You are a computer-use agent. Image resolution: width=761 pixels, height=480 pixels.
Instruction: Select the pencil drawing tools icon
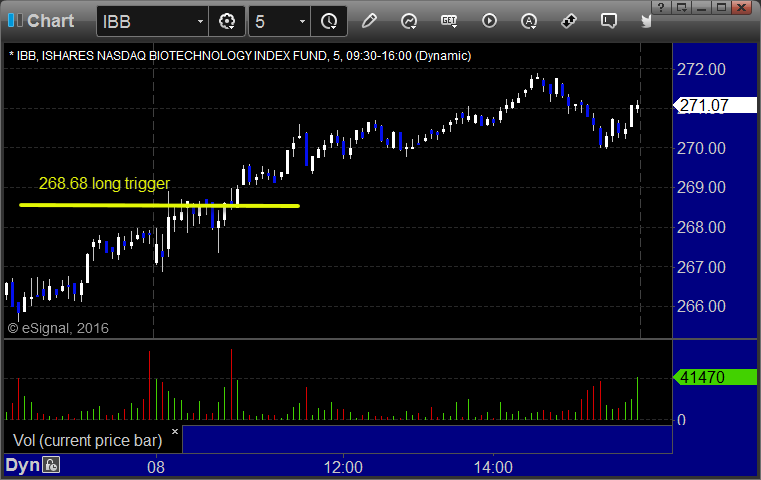pos(369,21)
